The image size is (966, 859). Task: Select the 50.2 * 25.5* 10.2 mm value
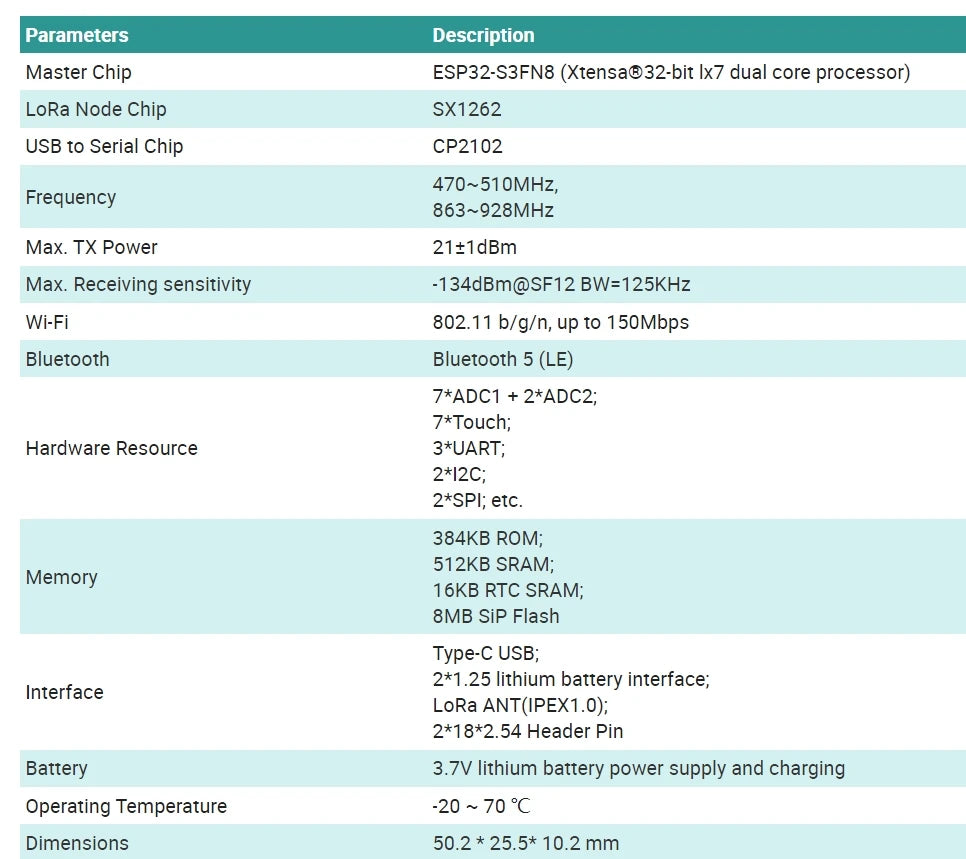tap(526, 843)
